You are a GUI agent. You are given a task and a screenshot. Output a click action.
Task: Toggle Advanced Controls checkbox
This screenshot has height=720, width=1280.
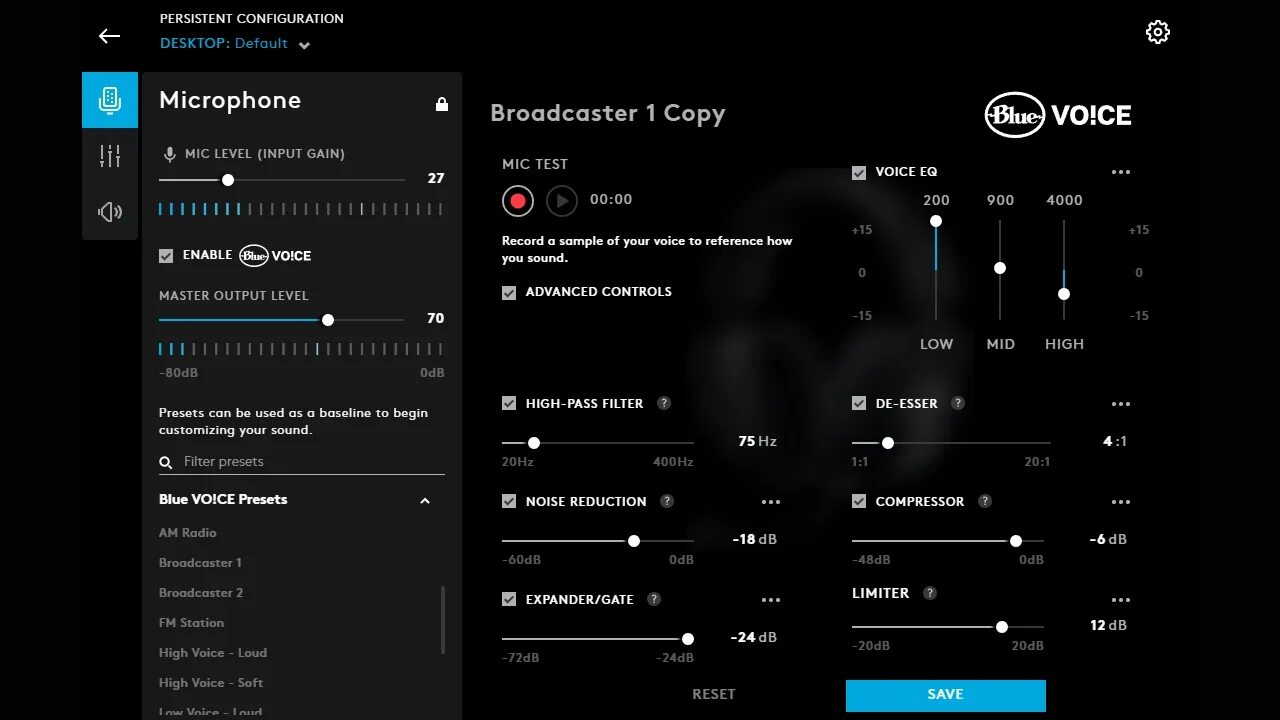(509, 293)
